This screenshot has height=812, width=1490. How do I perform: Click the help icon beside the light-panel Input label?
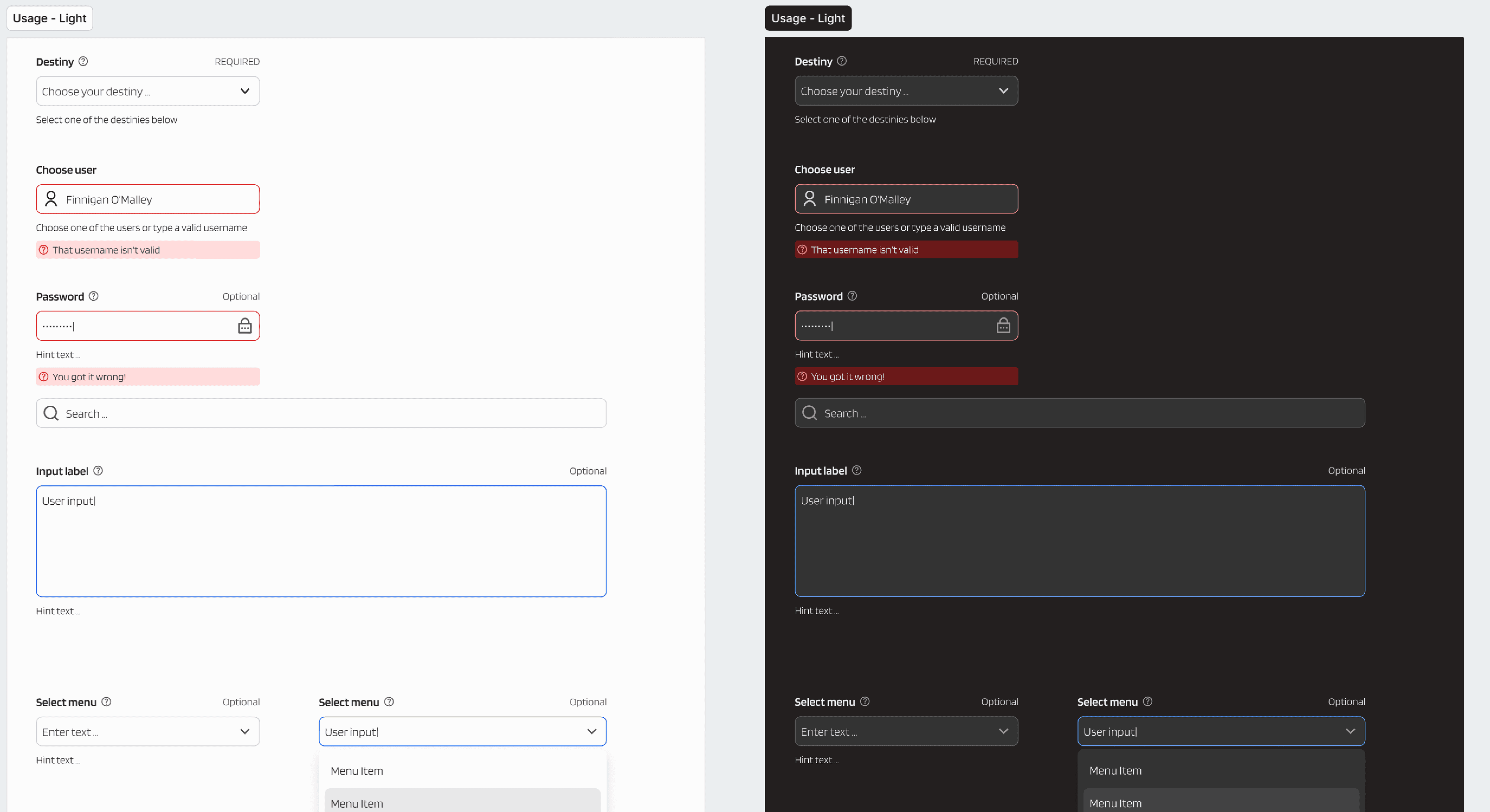coord(98,470)
